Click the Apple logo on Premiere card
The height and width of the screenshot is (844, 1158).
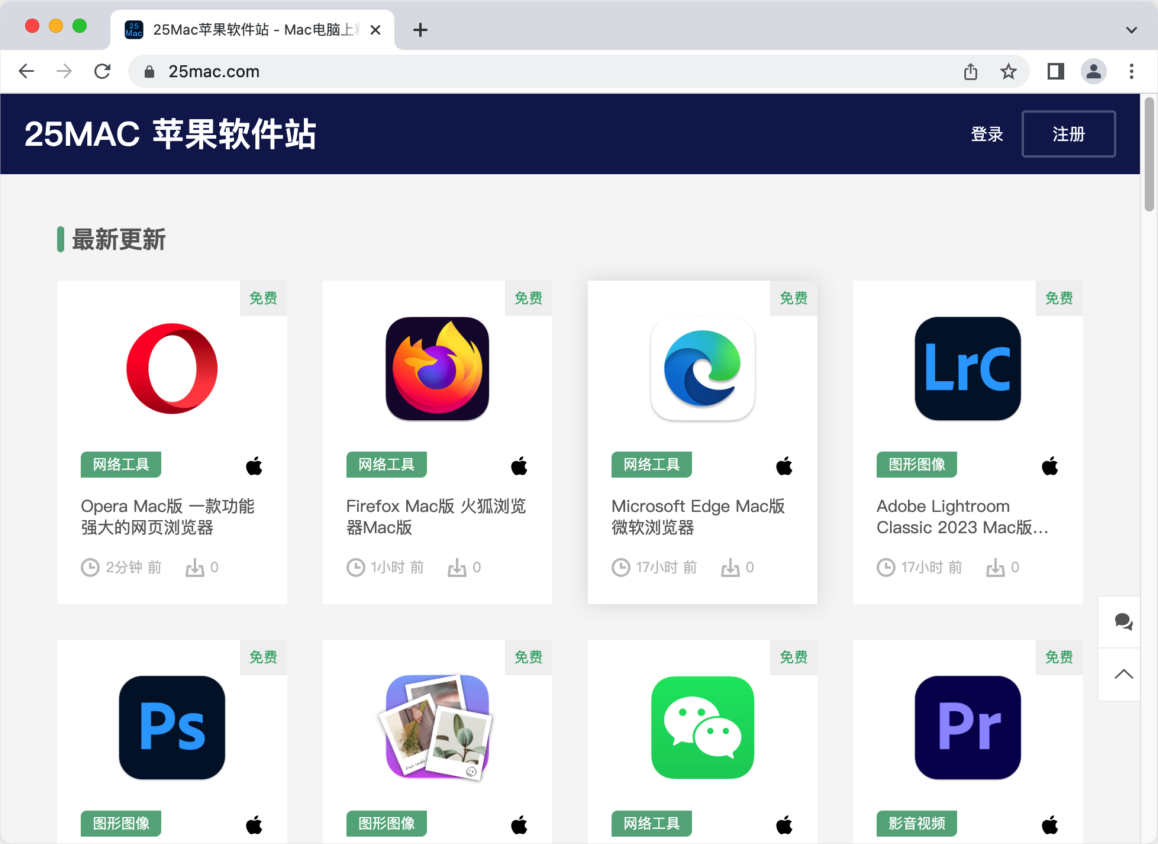click(1049, 825)
